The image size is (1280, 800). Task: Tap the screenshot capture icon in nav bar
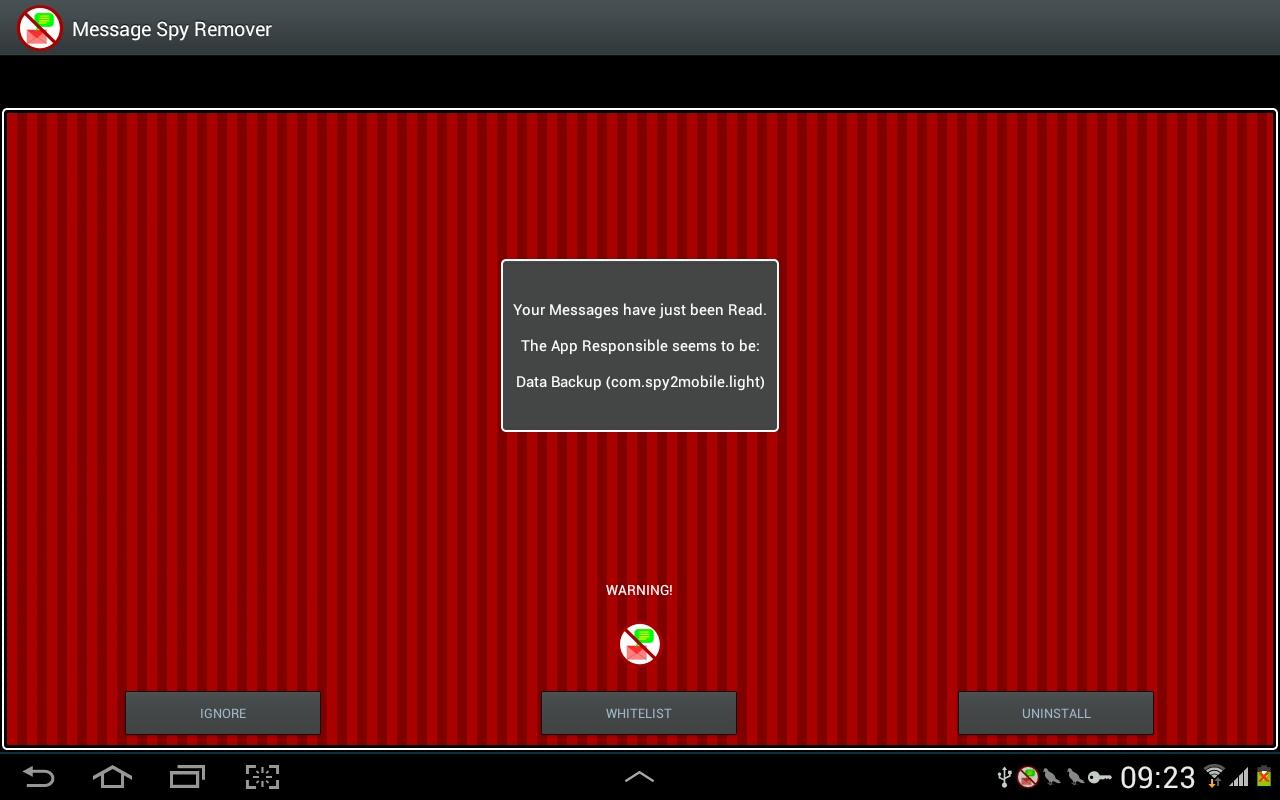pos(262,777)
